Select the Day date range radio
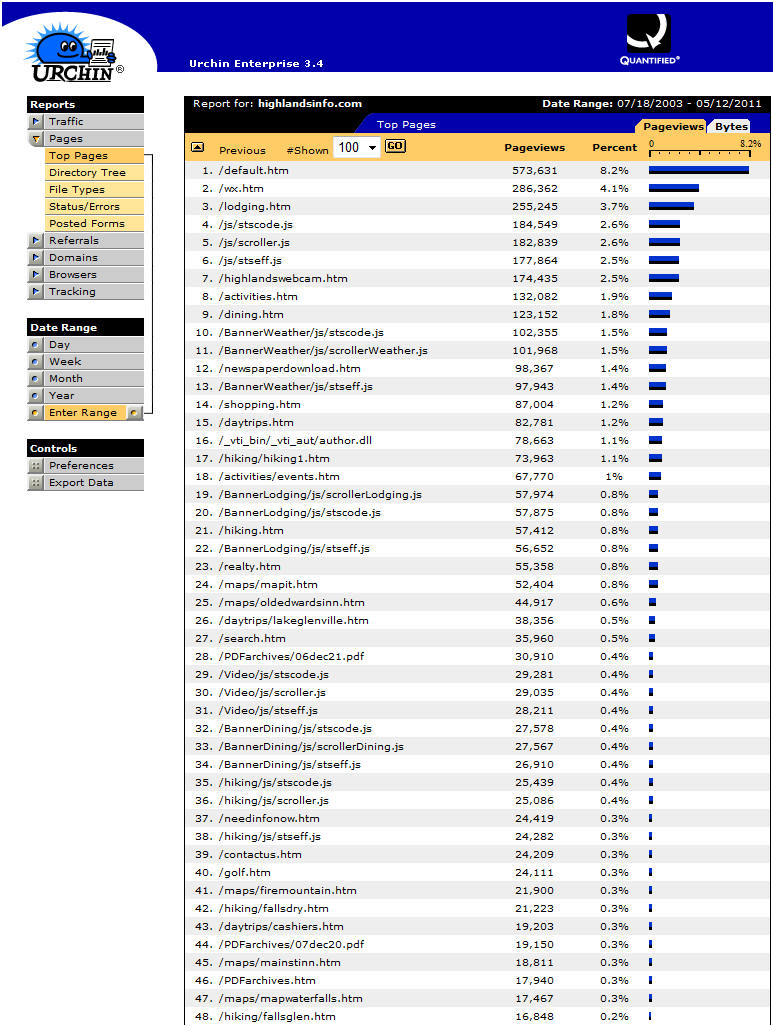773x1026 pixels. 36,345
